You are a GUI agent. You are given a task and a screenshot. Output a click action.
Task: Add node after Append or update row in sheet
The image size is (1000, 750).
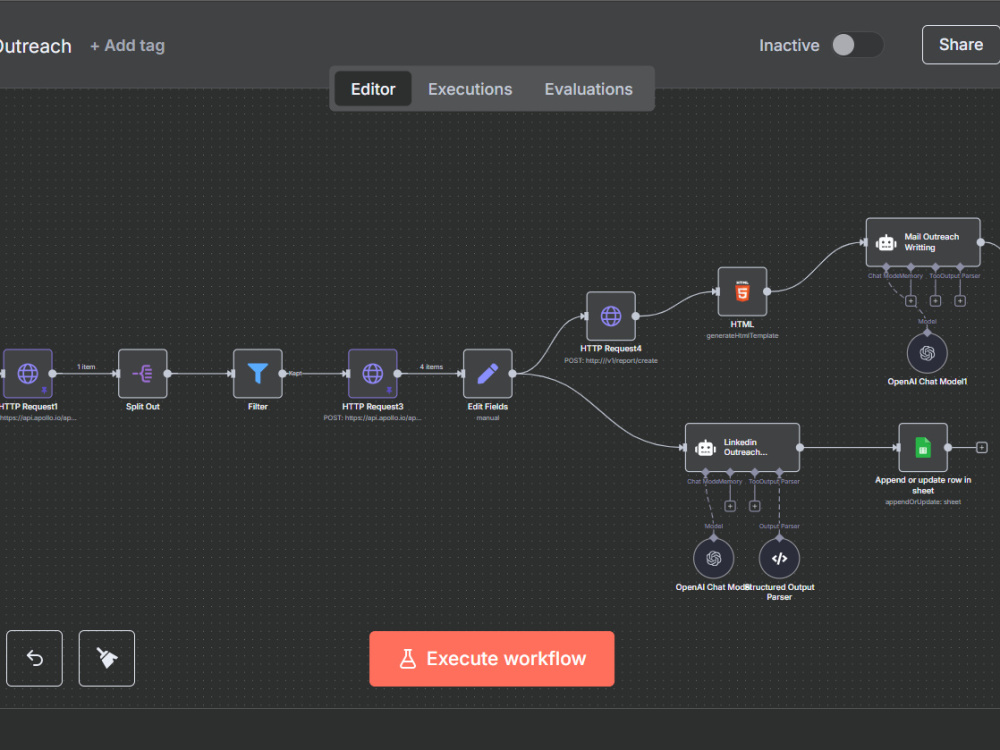982,448
